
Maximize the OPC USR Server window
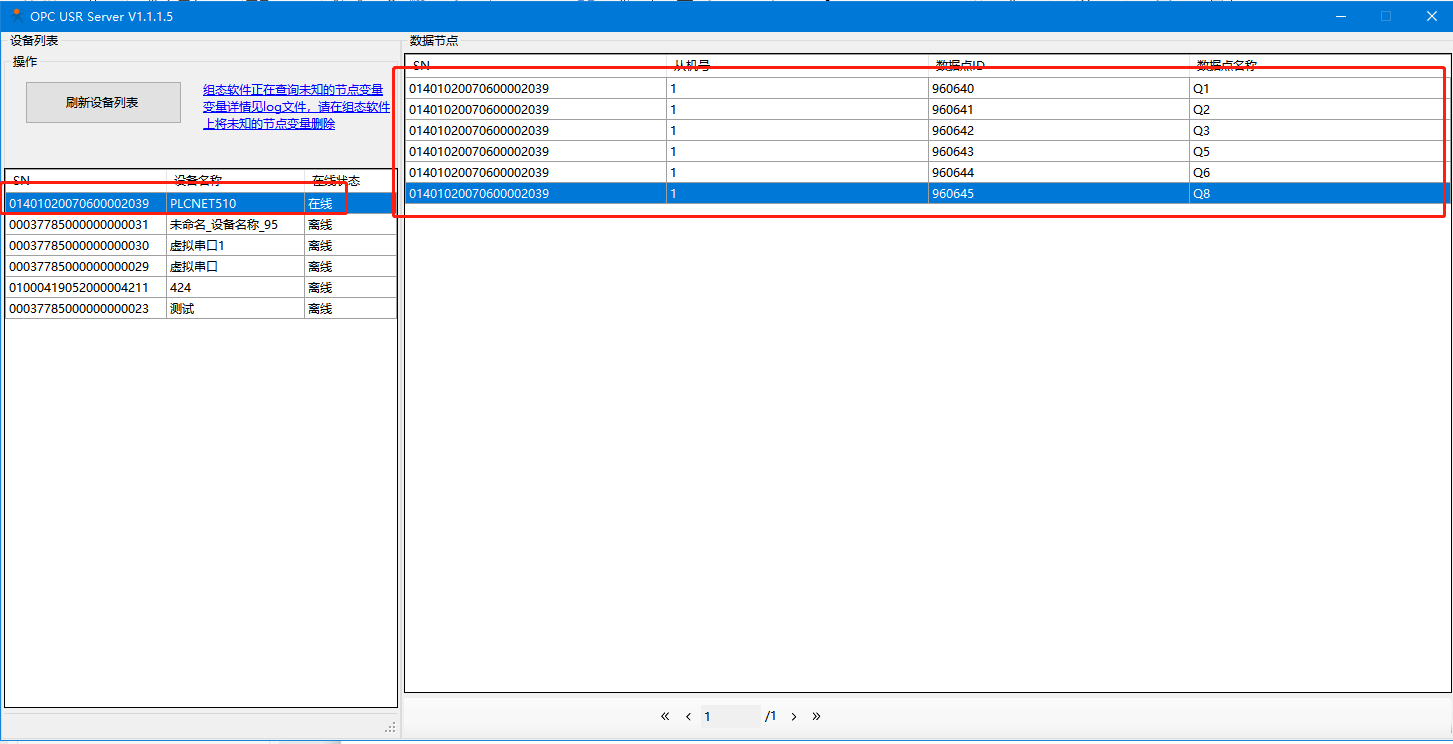pos(1385,16)
